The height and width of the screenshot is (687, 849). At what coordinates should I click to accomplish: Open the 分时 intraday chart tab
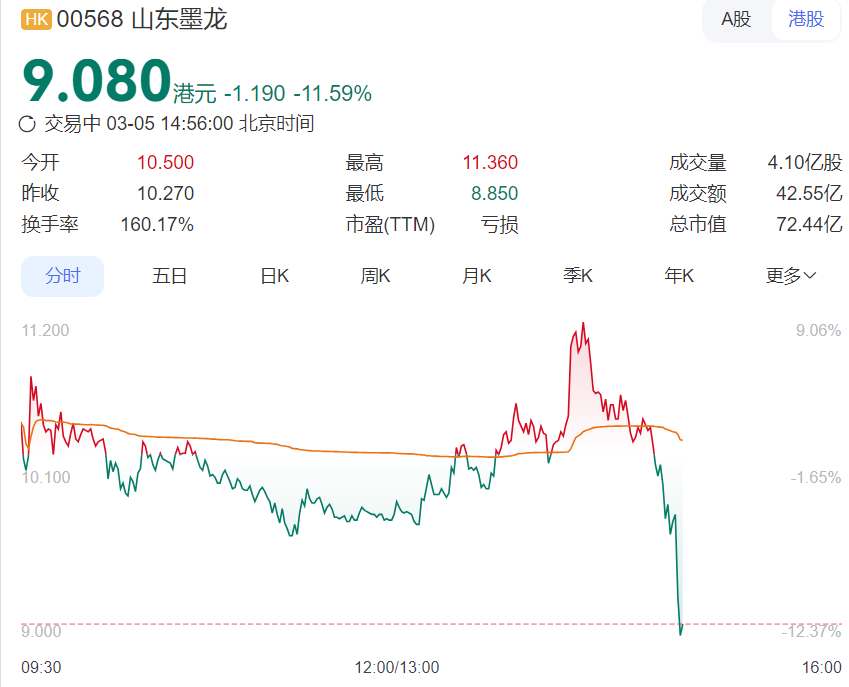(62, 276)
